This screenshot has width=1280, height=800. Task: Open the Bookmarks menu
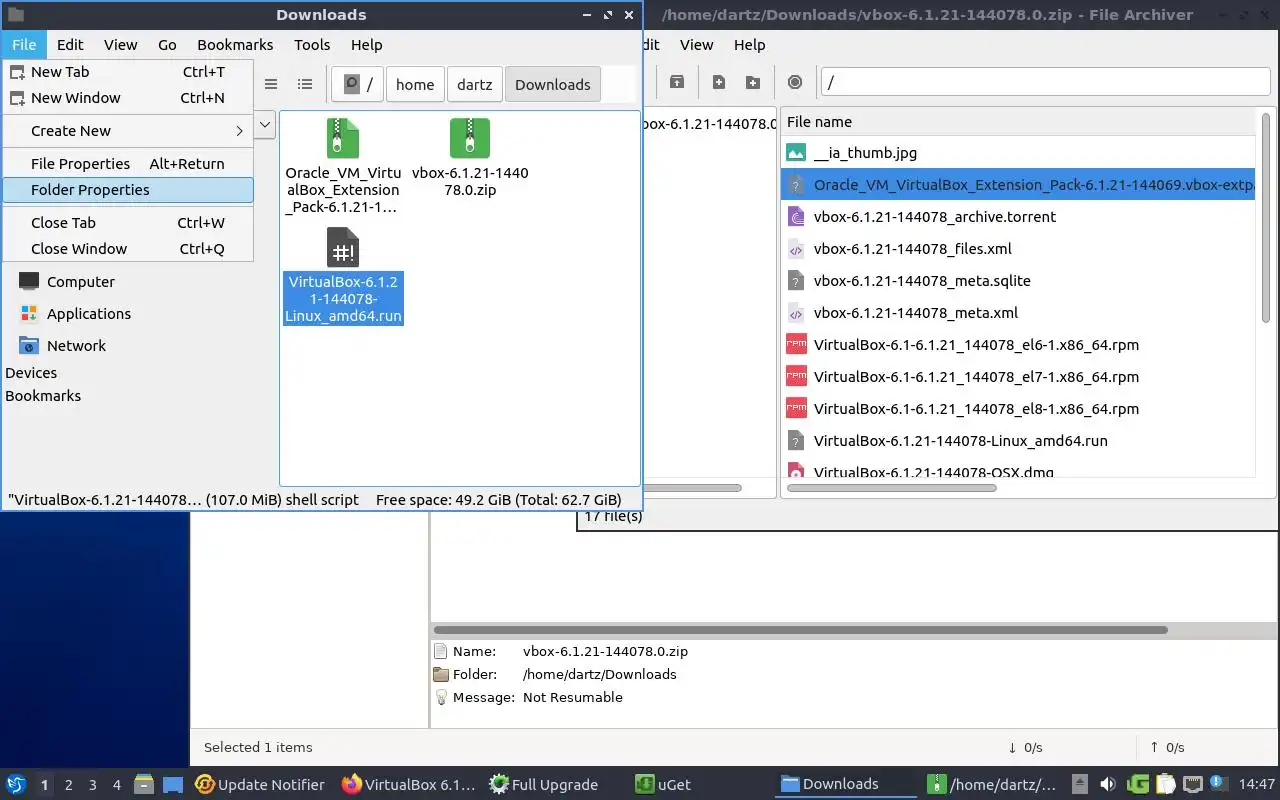coord(235,45)
